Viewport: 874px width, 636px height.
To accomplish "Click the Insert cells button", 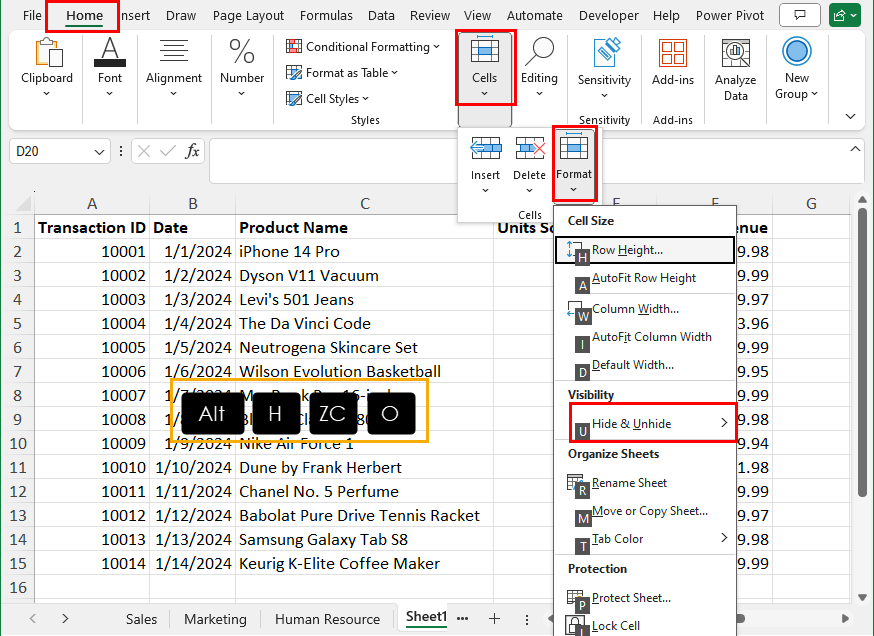I will pos(485,165).
